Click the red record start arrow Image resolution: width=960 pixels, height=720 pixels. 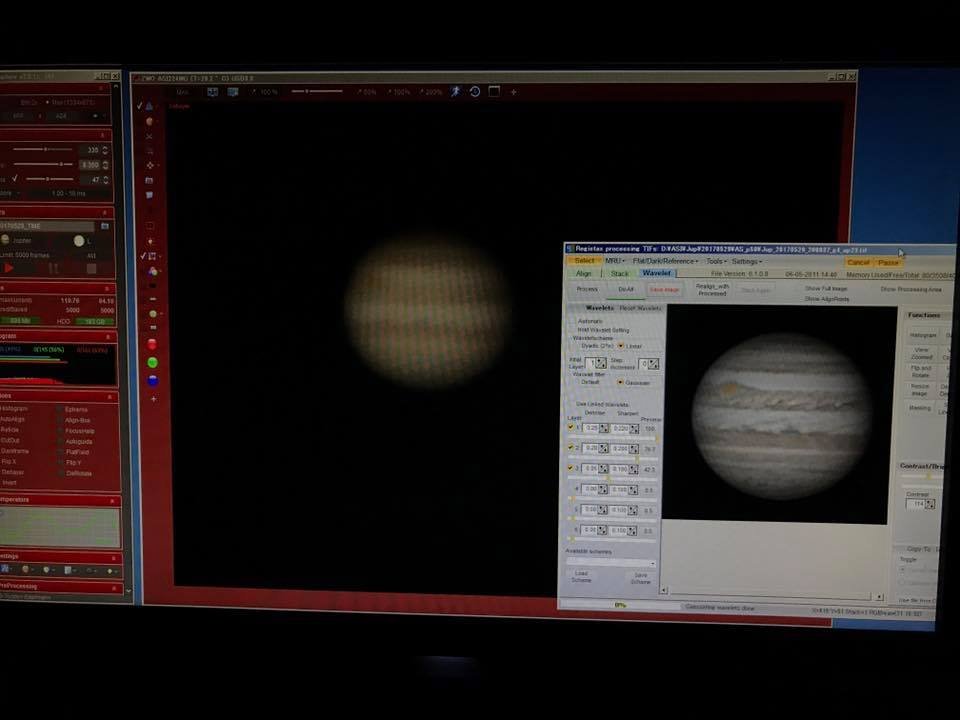(x=9, y=268)
